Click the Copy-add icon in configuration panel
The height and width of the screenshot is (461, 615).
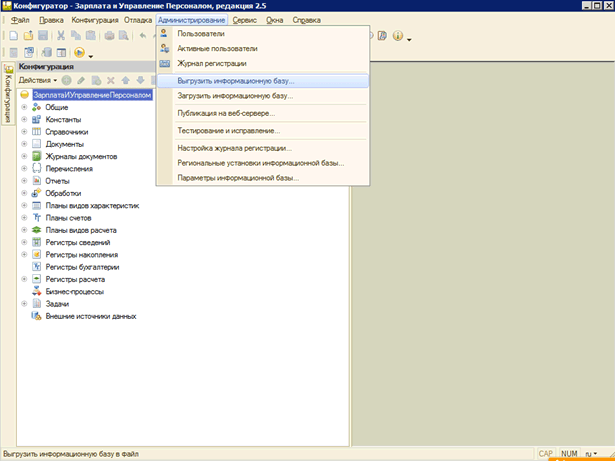click(x=96, y=80)
